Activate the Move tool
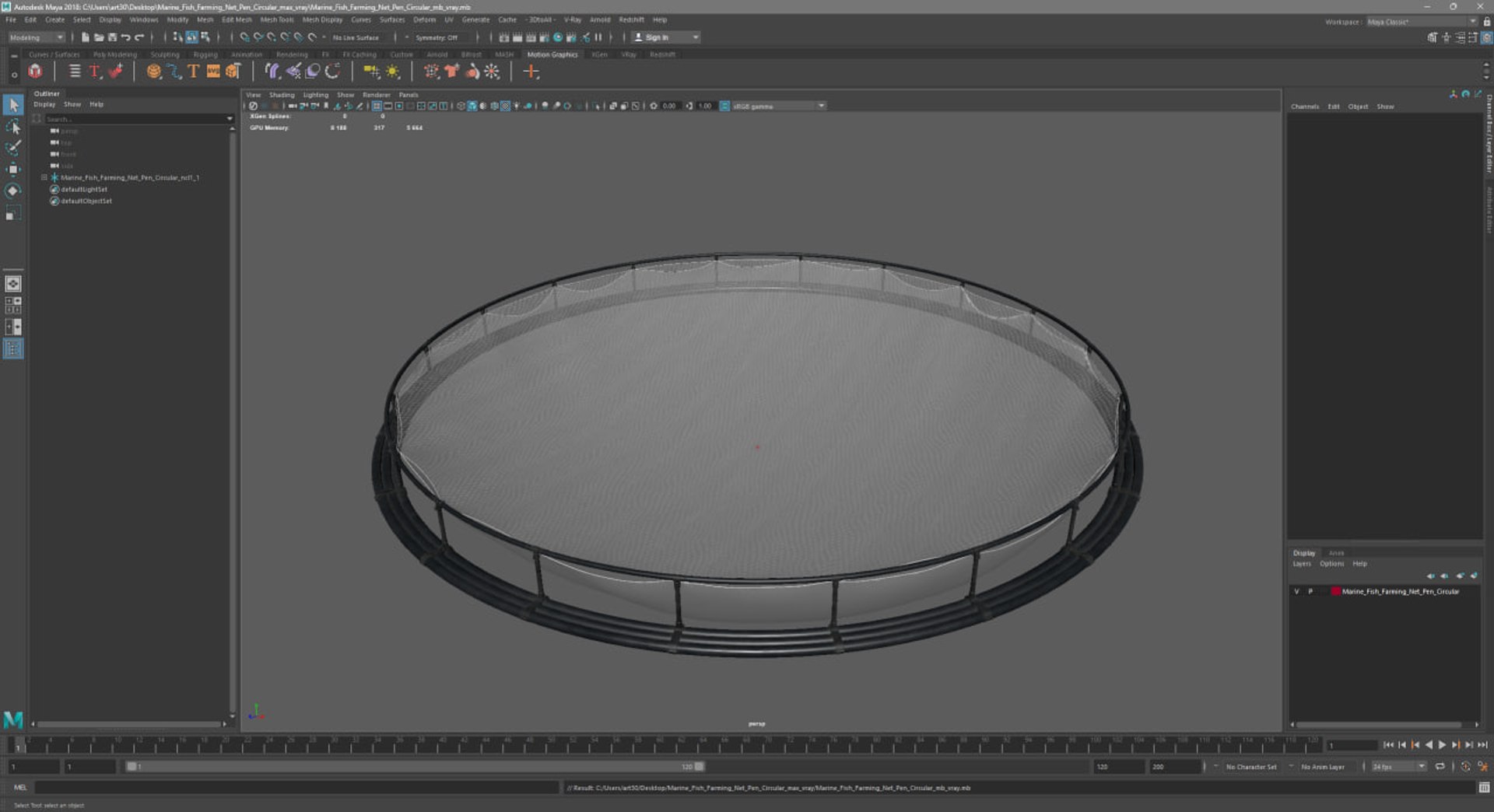Viewport: 1494px width, 812px height. 13,169
